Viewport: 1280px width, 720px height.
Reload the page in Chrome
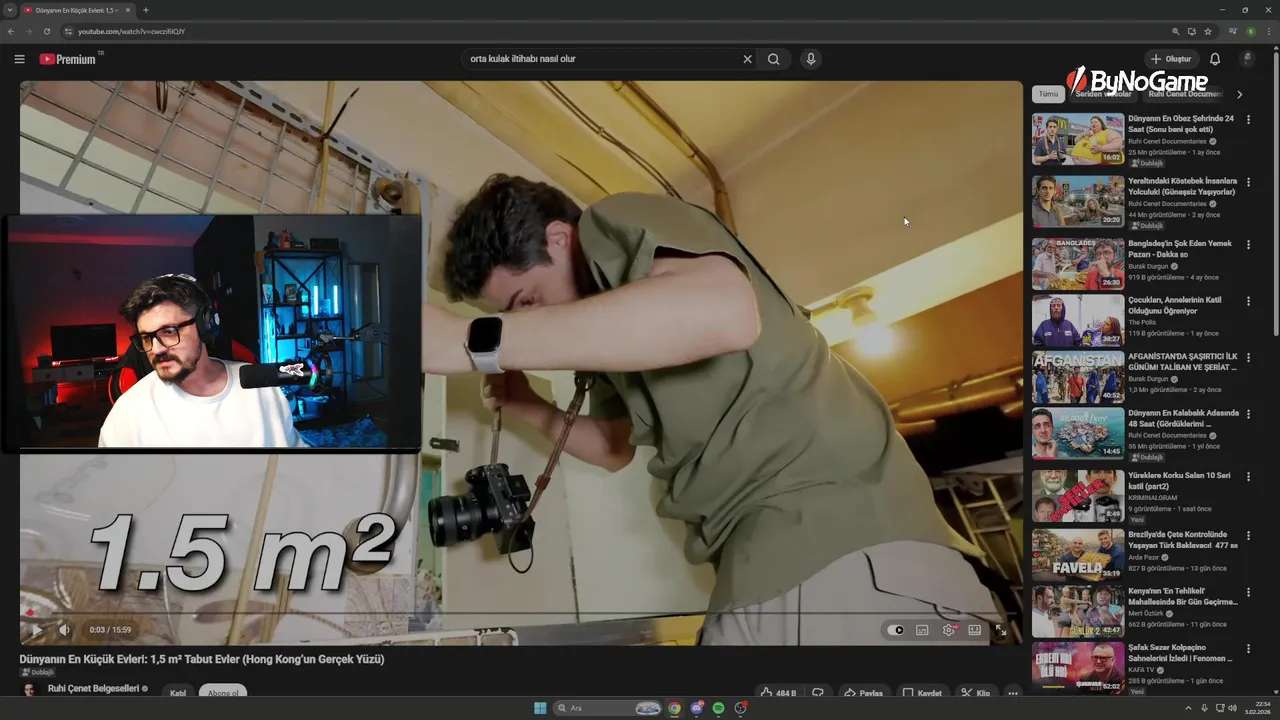pyautogui.click(x=46, y=31)
